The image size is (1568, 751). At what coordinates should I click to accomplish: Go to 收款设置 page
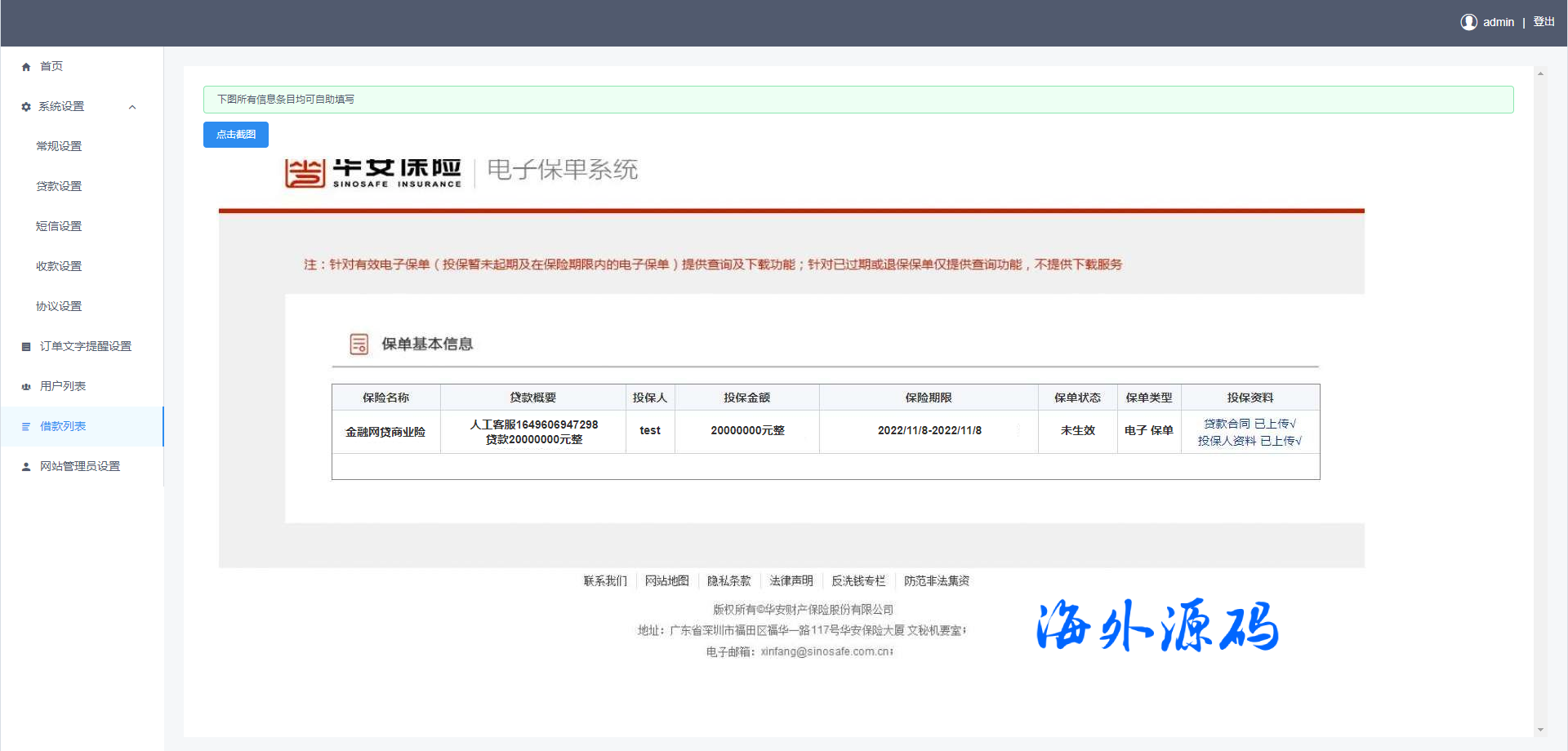click(x=59, y=266)
